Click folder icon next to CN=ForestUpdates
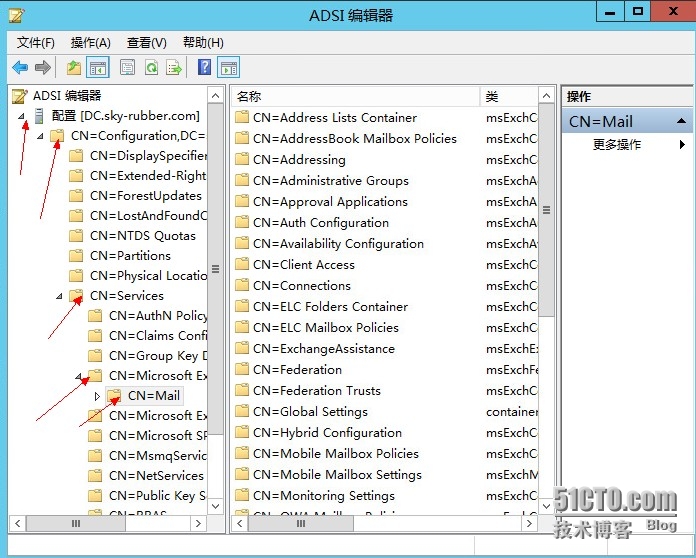696x558 pixels. pyautogui.click(x=76, y=196)
